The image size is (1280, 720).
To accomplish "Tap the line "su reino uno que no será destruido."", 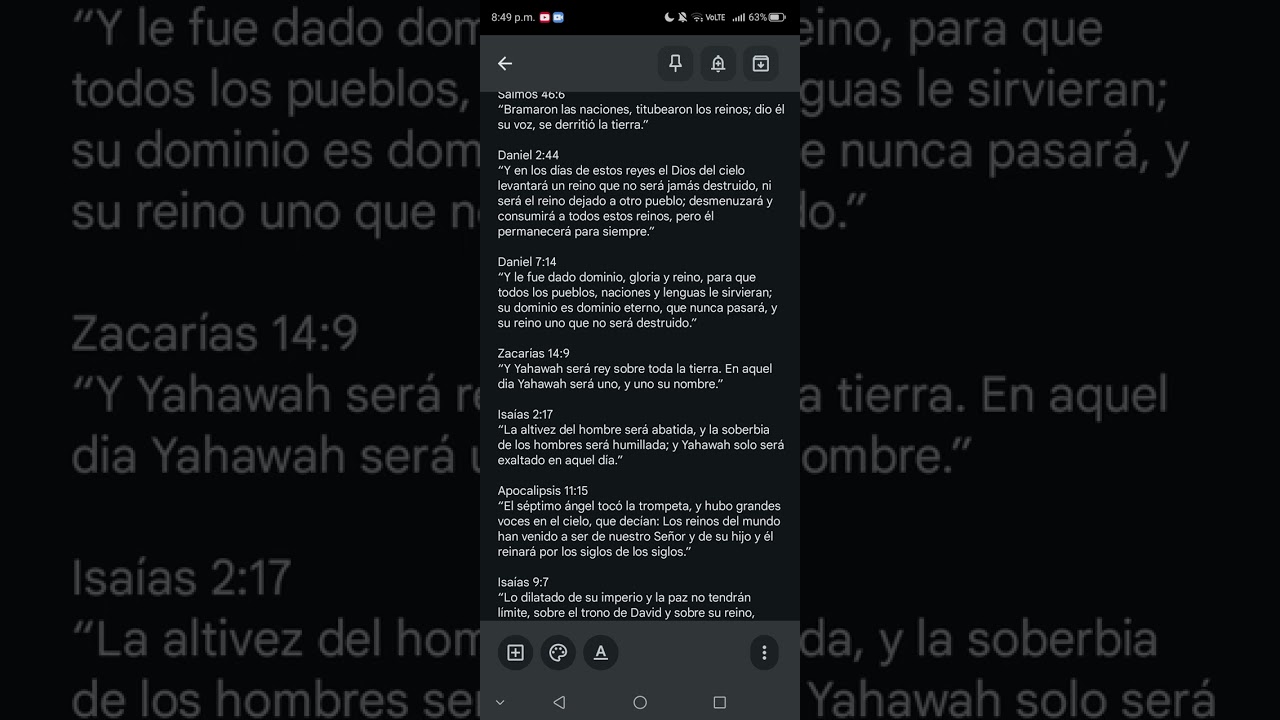I will tap(597, 323).
